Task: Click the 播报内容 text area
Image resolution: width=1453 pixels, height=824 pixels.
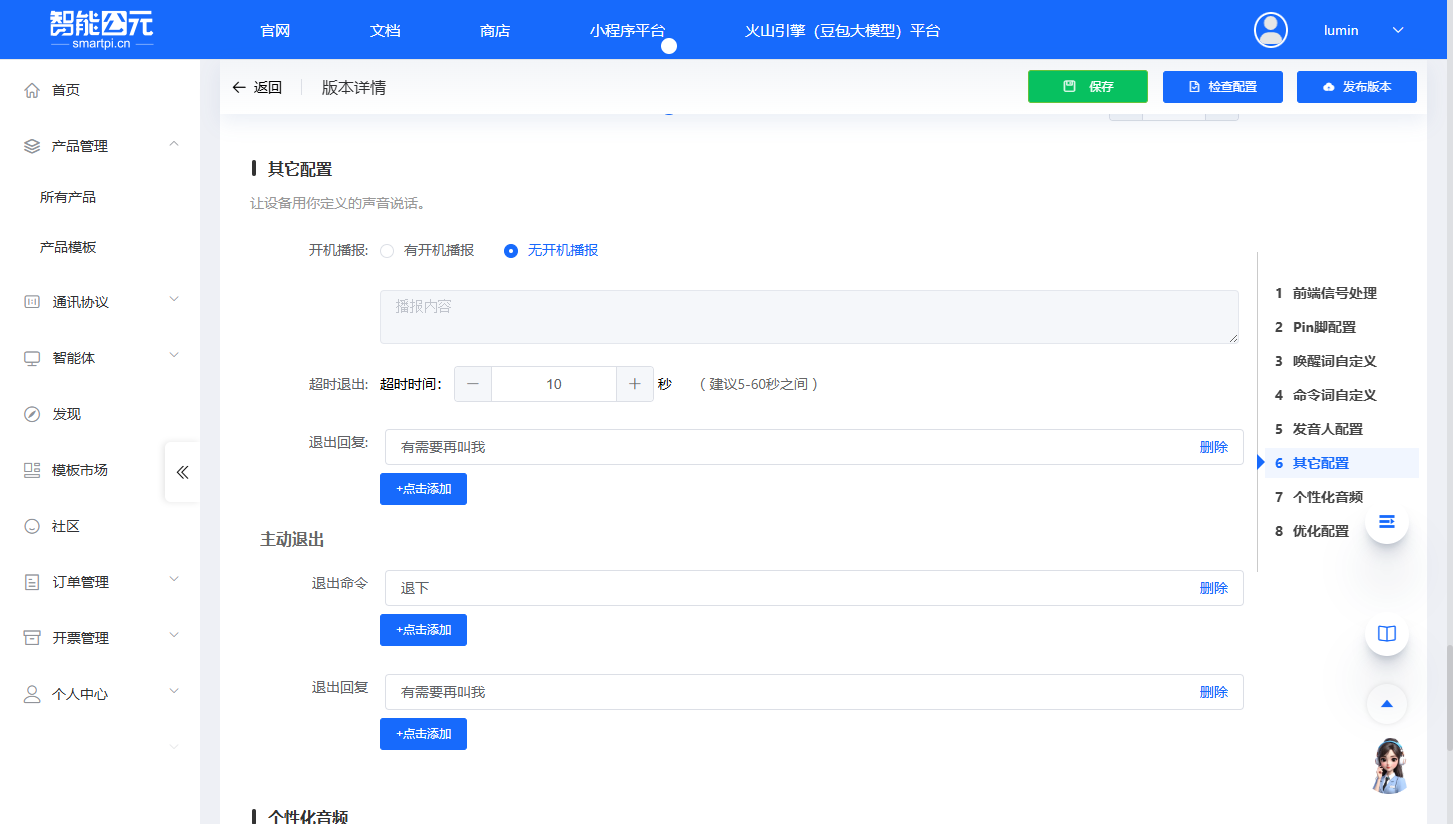Action: 808,317
